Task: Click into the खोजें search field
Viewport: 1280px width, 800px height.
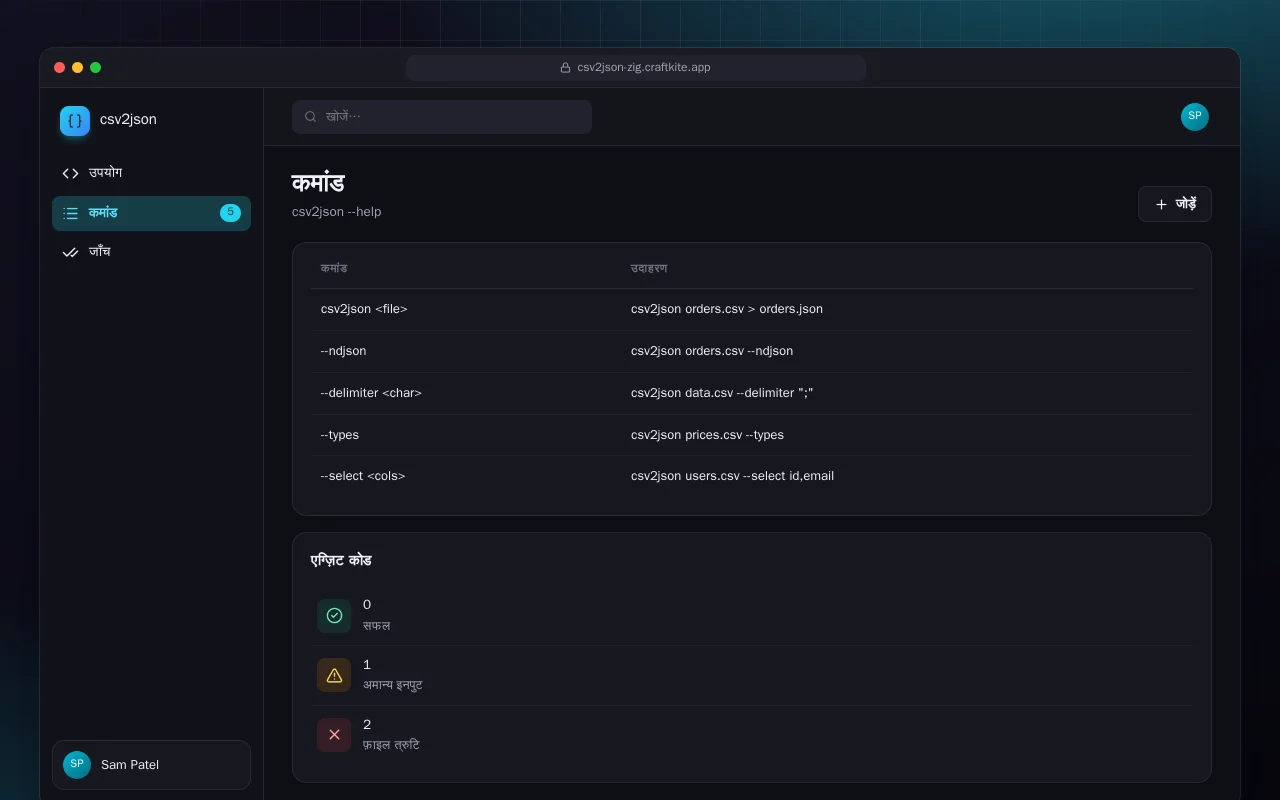Action: (442, 117)
